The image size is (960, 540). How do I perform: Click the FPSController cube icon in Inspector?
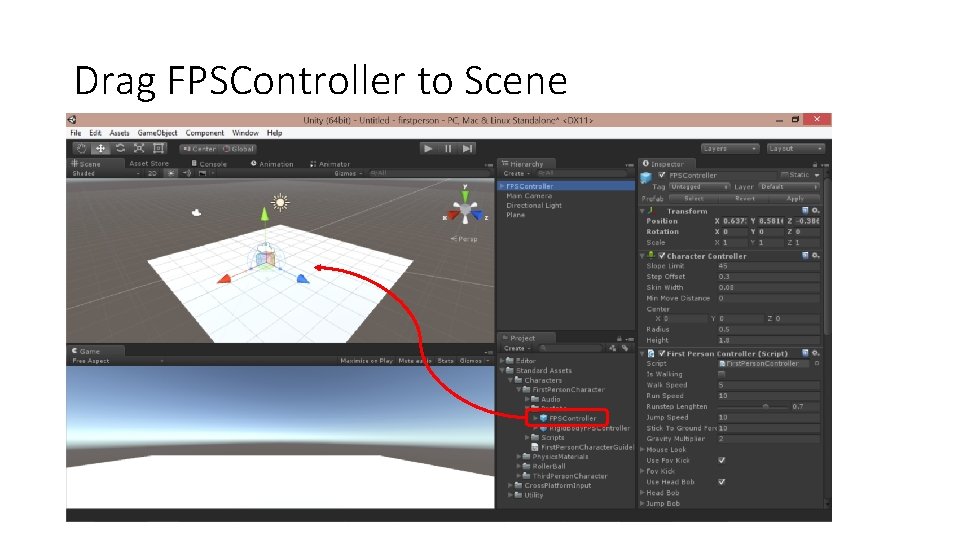[646, 177]
